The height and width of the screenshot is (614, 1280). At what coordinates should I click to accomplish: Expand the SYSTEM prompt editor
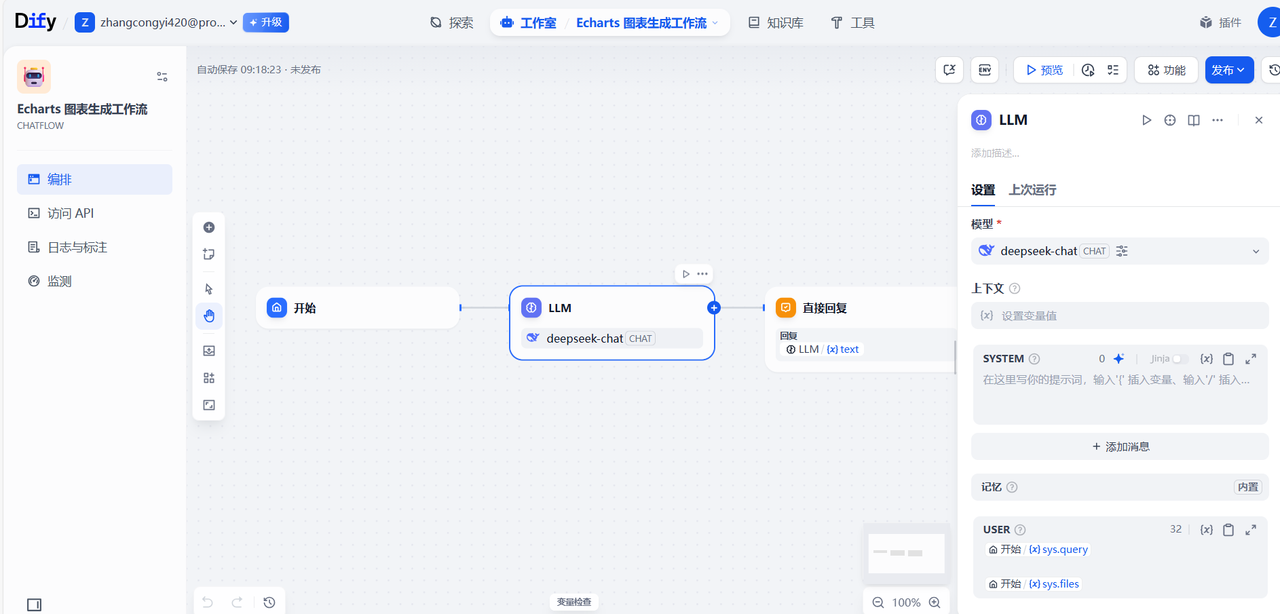[x=1251, y=359]
